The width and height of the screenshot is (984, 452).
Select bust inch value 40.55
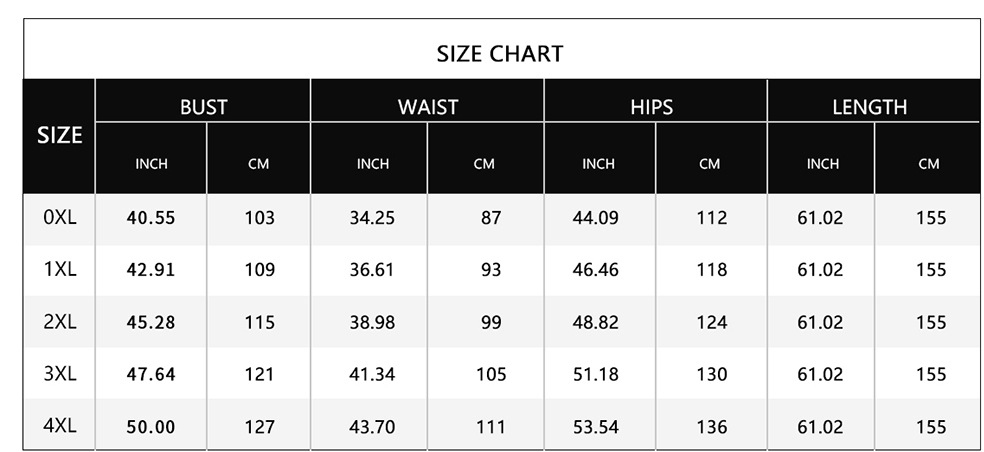[151, 218]
